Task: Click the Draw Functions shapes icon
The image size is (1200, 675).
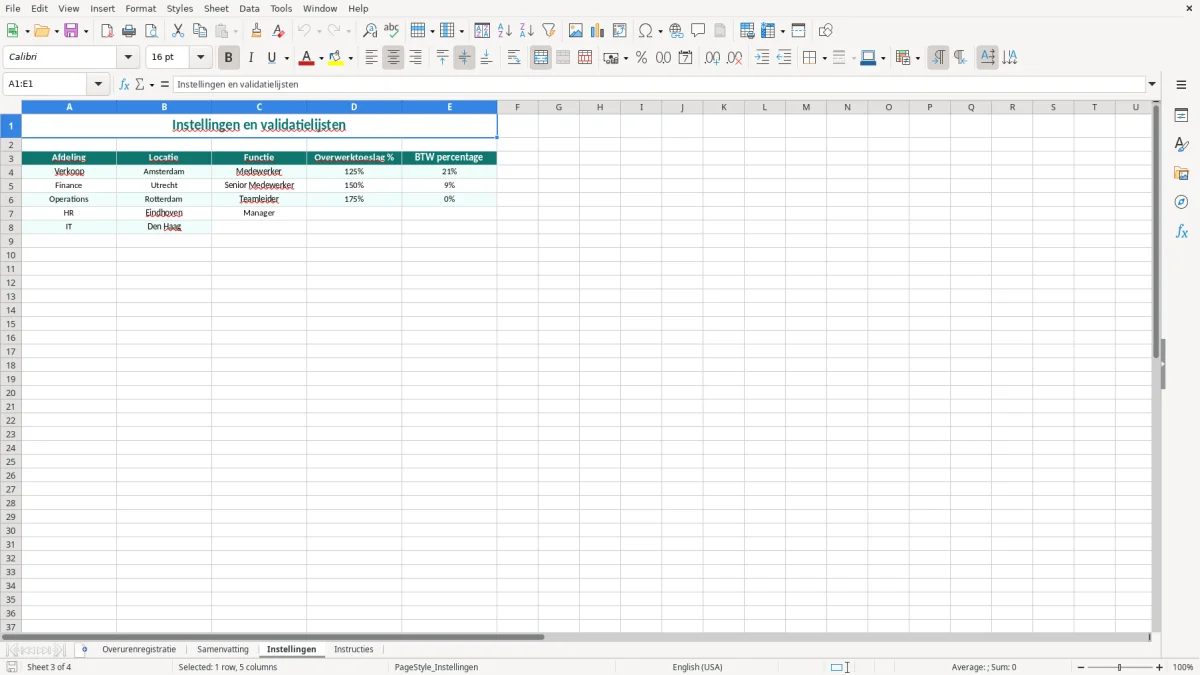Action: pyautogui.click(x=826, y=31)
